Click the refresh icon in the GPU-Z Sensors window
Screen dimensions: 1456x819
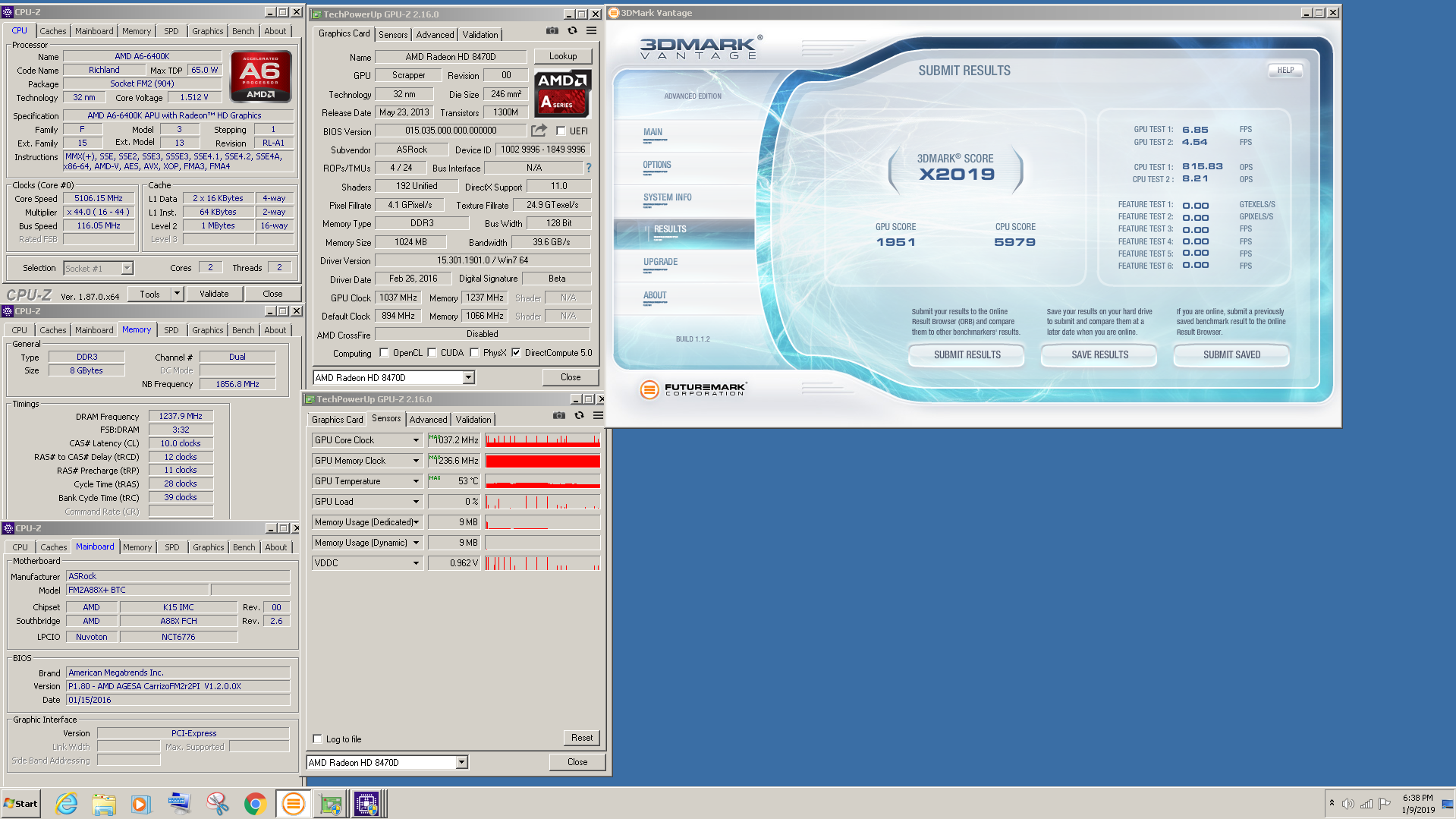[579, 416]
